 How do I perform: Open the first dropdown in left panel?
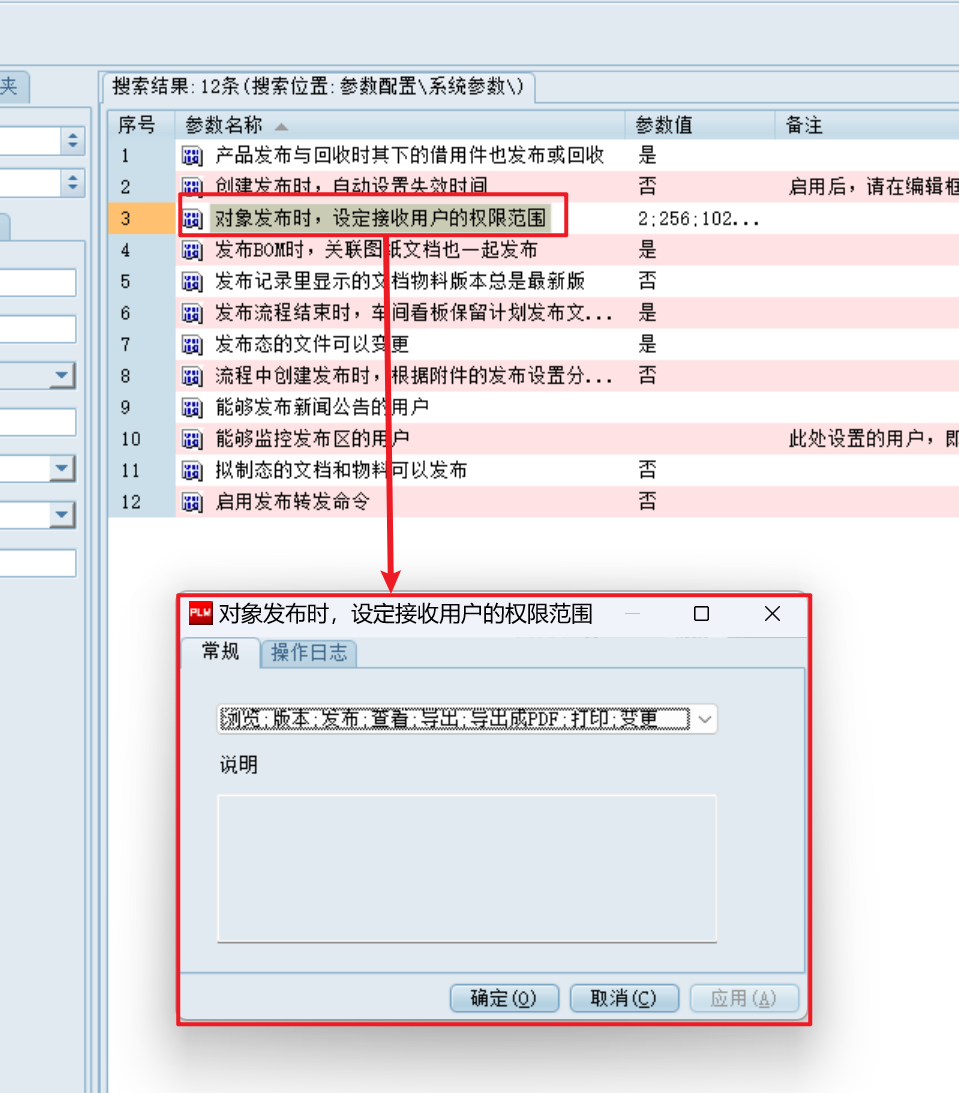[61, 376]
